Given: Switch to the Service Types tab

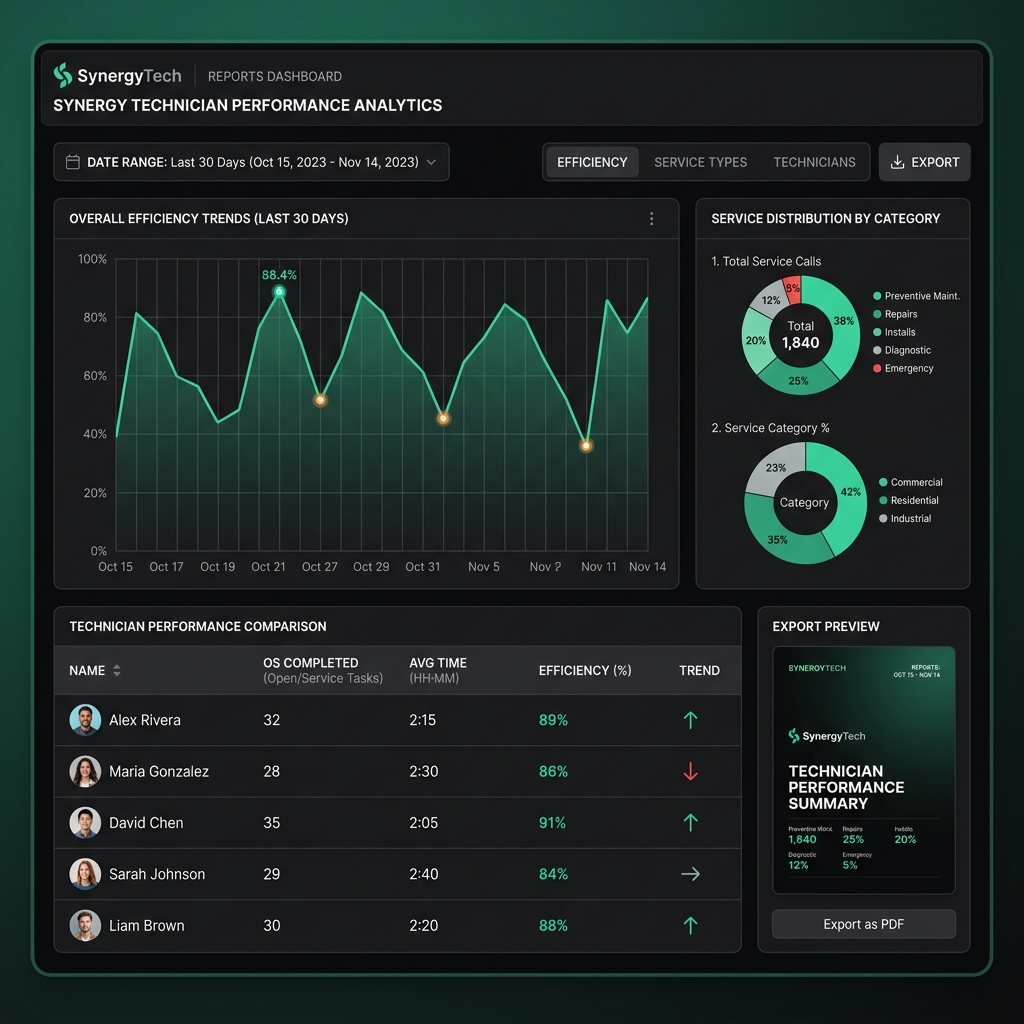Looking at the screenshot, I should click(x=700, y=162).
